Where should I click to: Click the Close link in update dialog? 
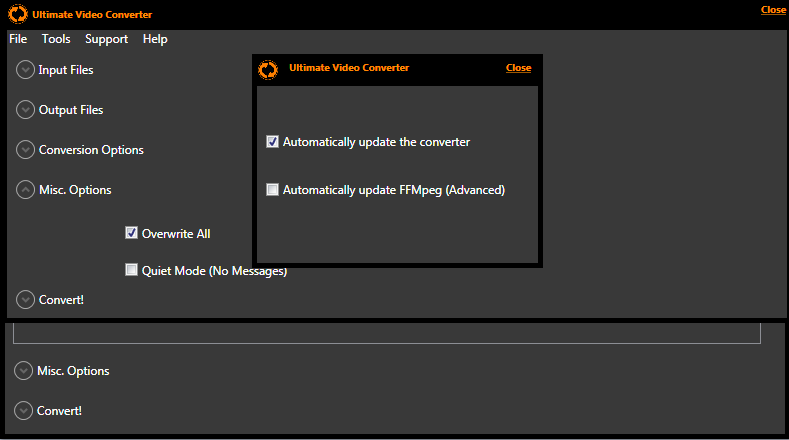[518, 68]
